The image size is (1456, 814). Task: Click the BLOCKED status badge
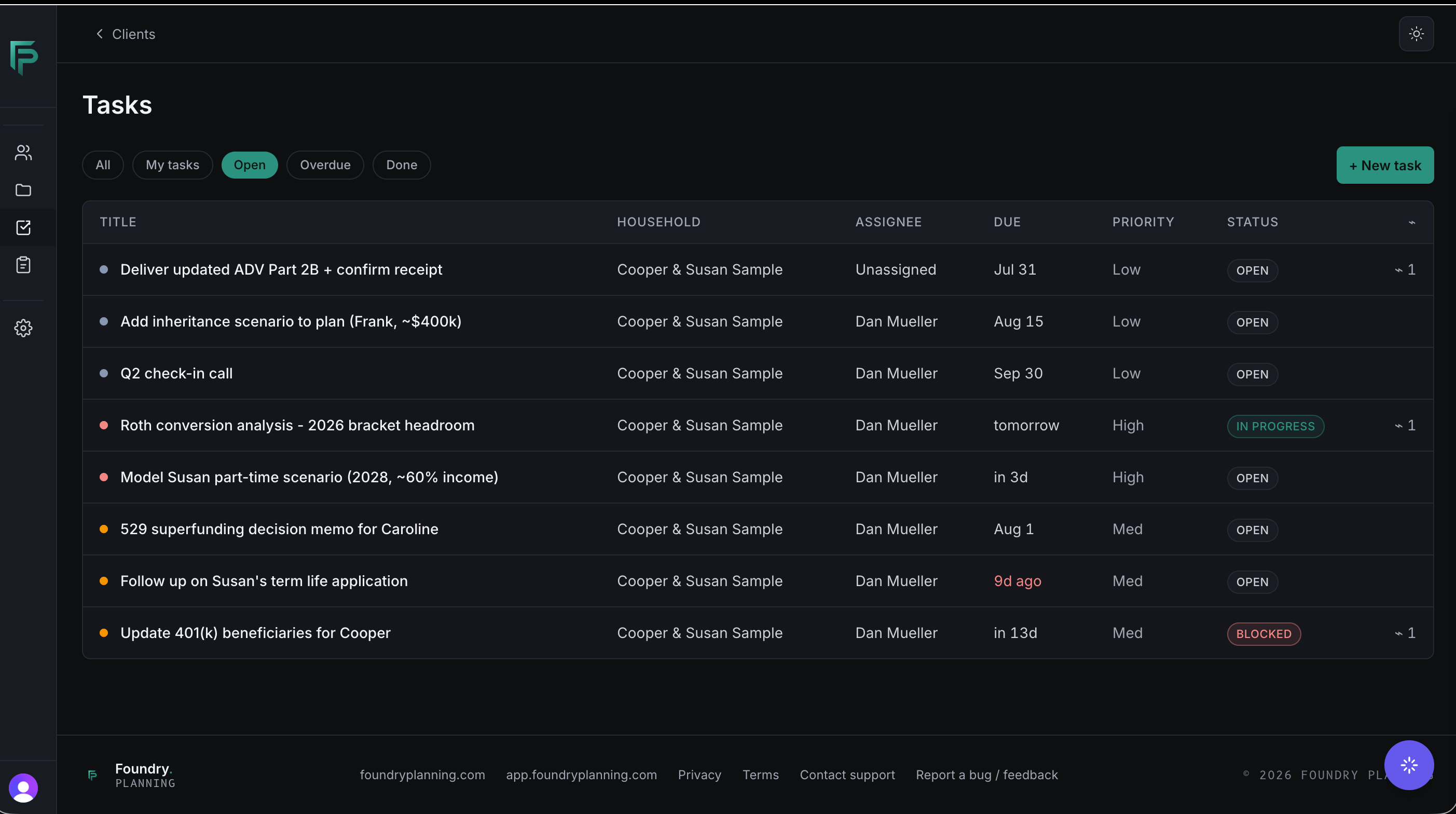coord(1264,634)
